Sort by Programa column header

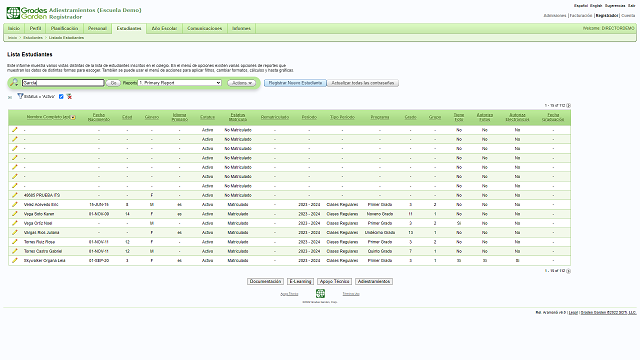380,117
